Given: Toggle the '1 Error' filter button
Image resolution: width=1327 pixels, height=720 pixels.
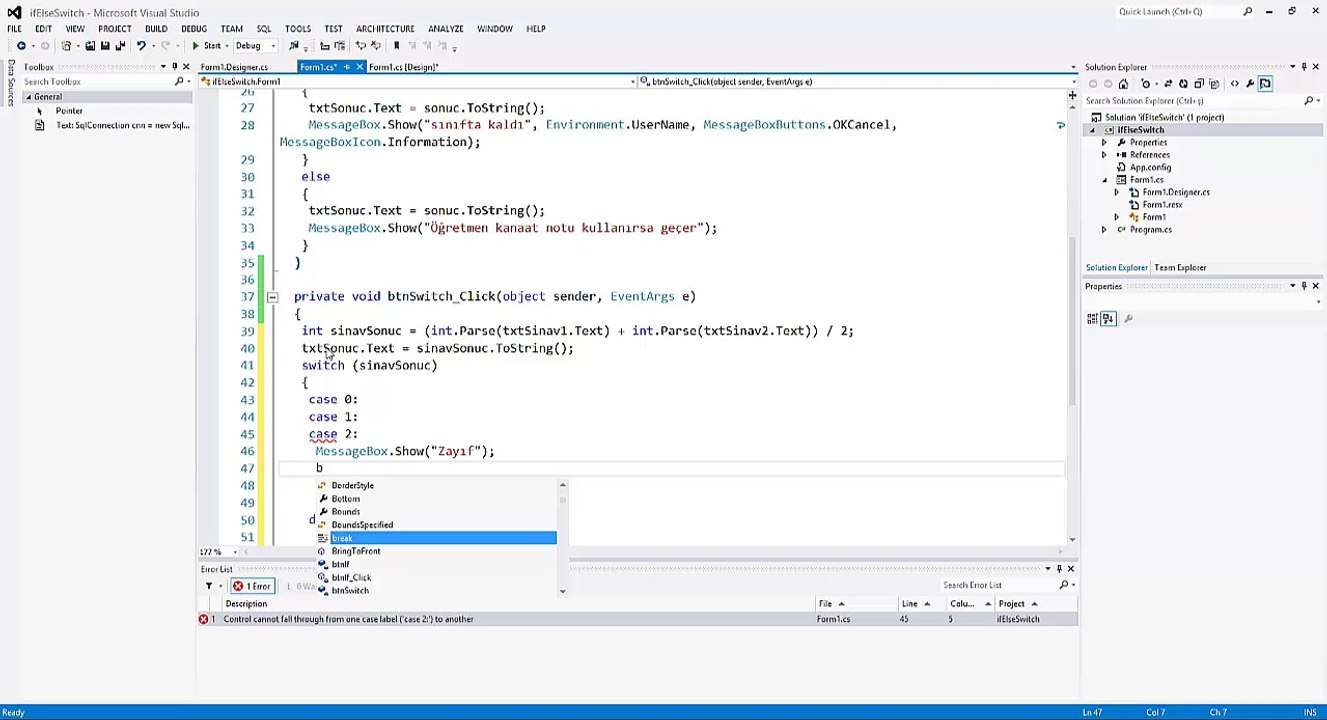Looking at the screenshot, I should [252, 586].
